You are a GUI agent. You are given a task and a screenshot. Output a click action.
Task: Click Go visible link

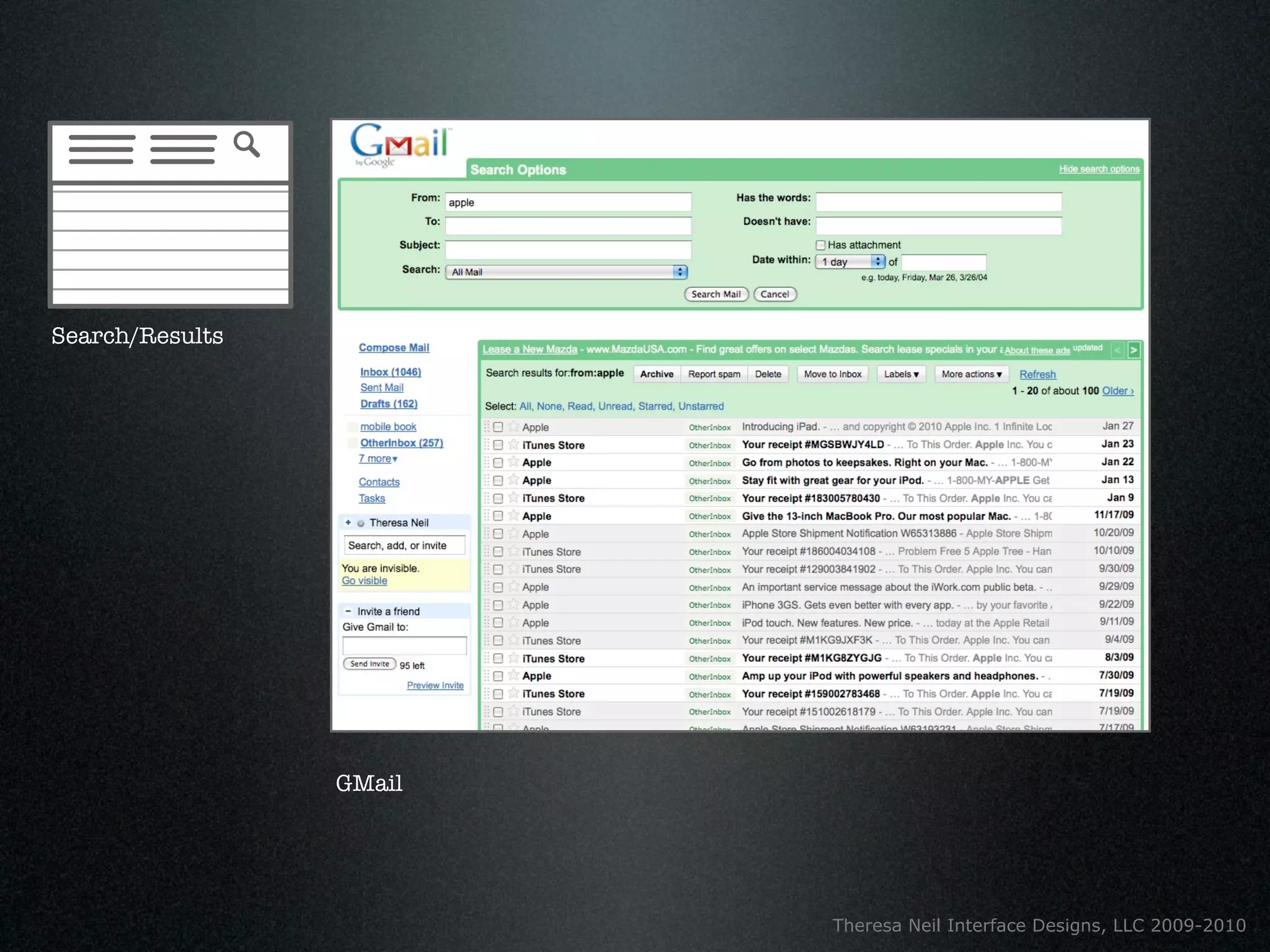365,581
